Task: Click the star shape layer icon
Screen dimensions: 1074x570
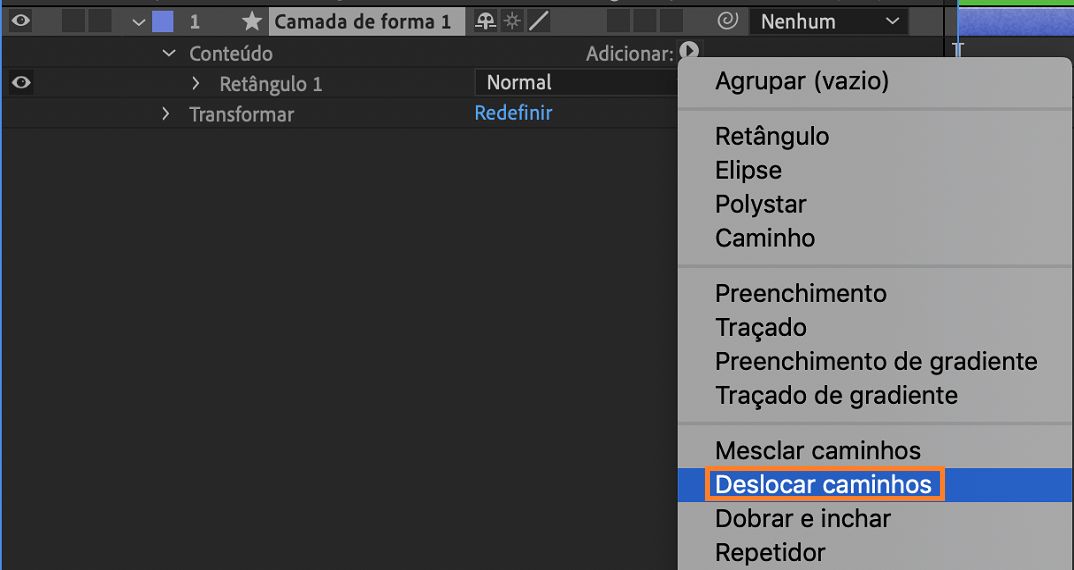Action: (x=252, y=21)
